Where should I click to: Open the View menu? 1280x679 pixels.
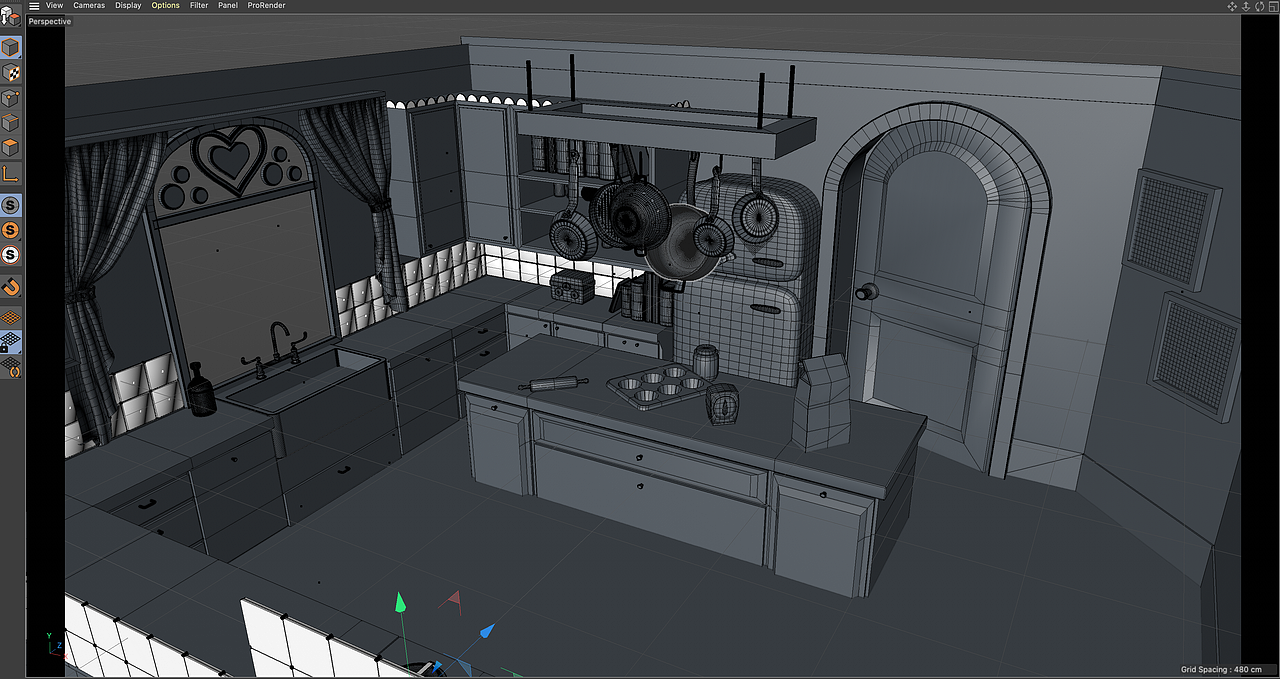[55, 6]
